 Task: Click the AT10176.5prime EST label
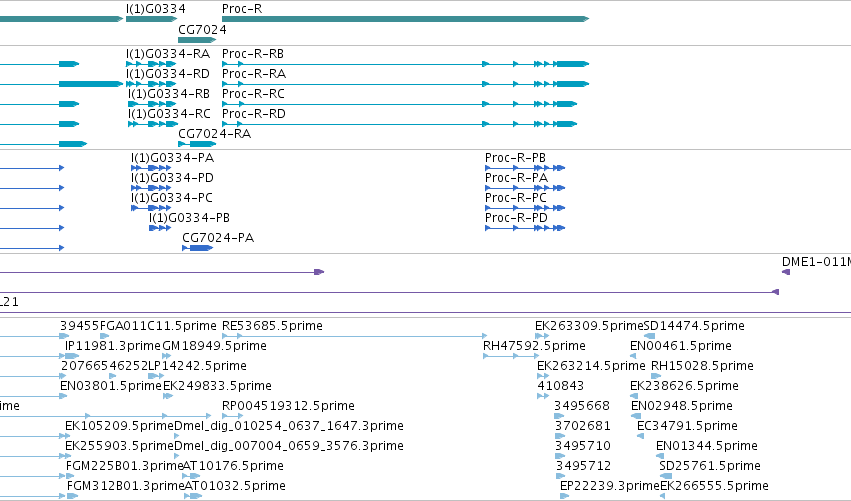click(233, 466)
